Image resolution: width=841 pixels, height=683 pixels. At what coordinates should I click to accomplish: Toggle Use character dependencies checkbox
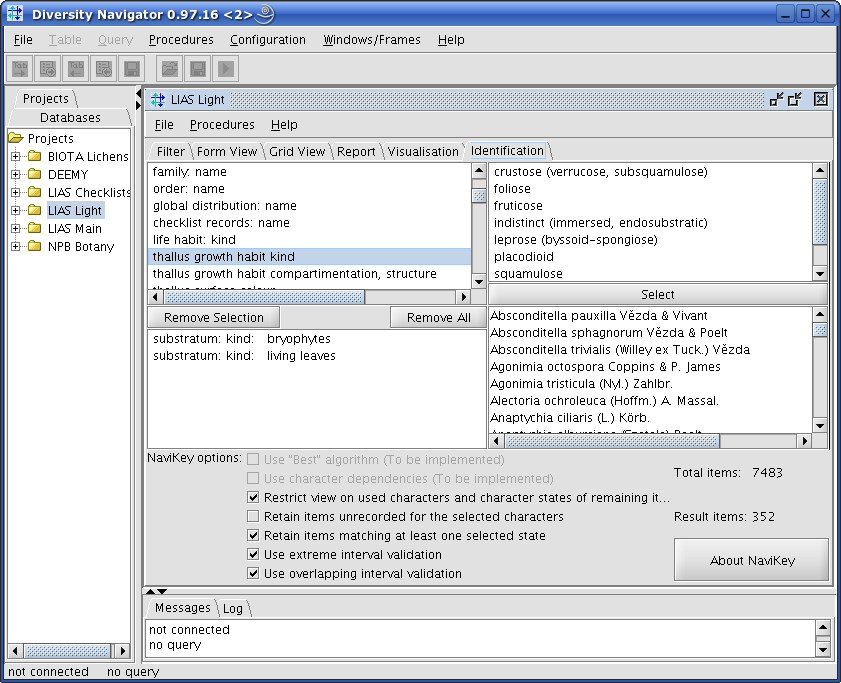(253, 478)
